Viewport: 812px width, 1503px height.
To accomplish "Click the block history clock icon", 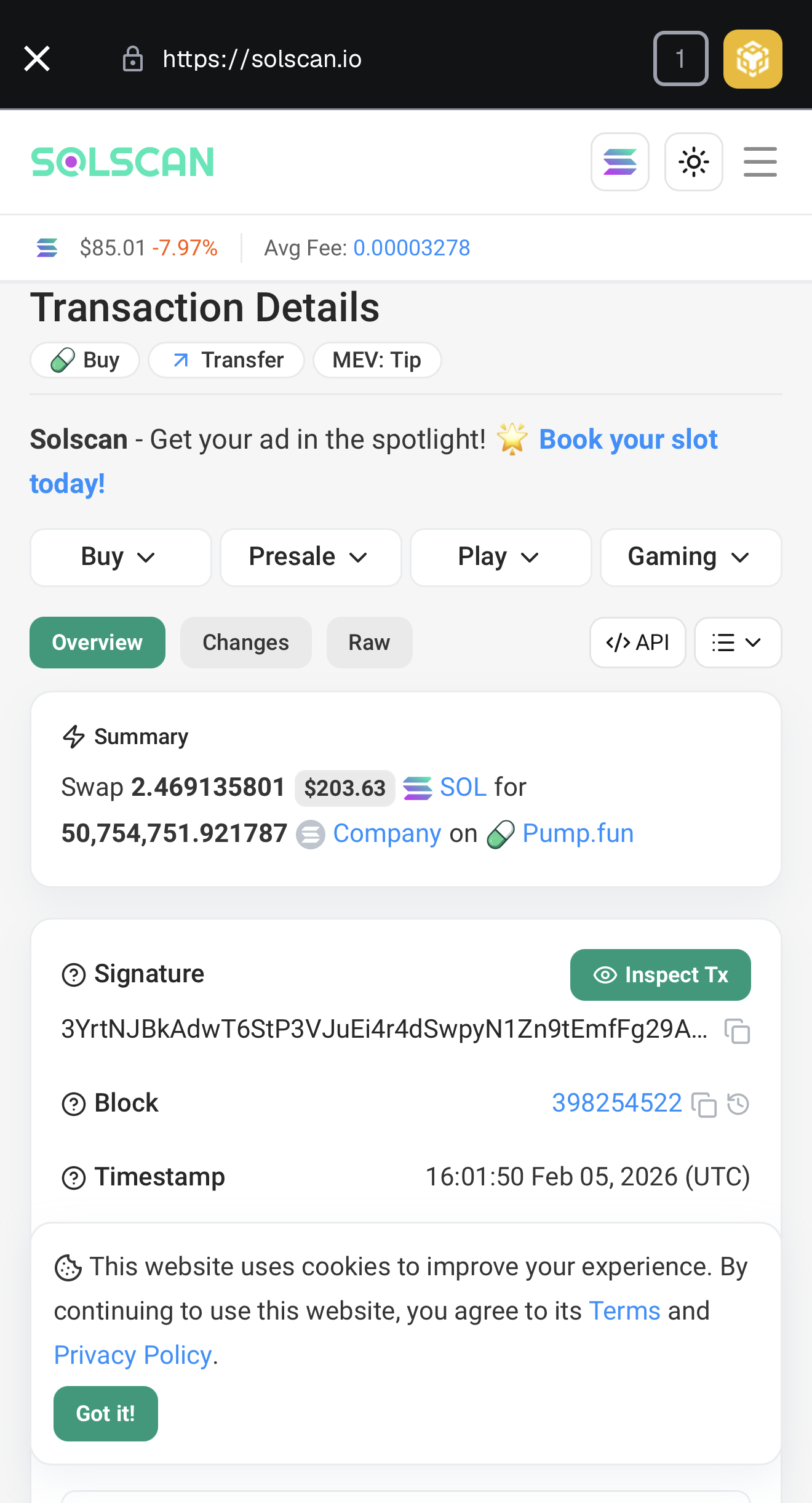I will [x=738, y=1104].
